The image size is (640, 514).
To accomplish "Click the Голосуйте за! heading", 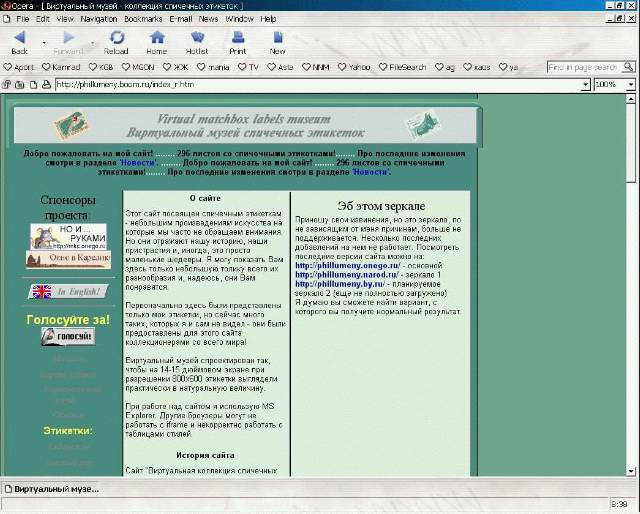I will (68, 320).
